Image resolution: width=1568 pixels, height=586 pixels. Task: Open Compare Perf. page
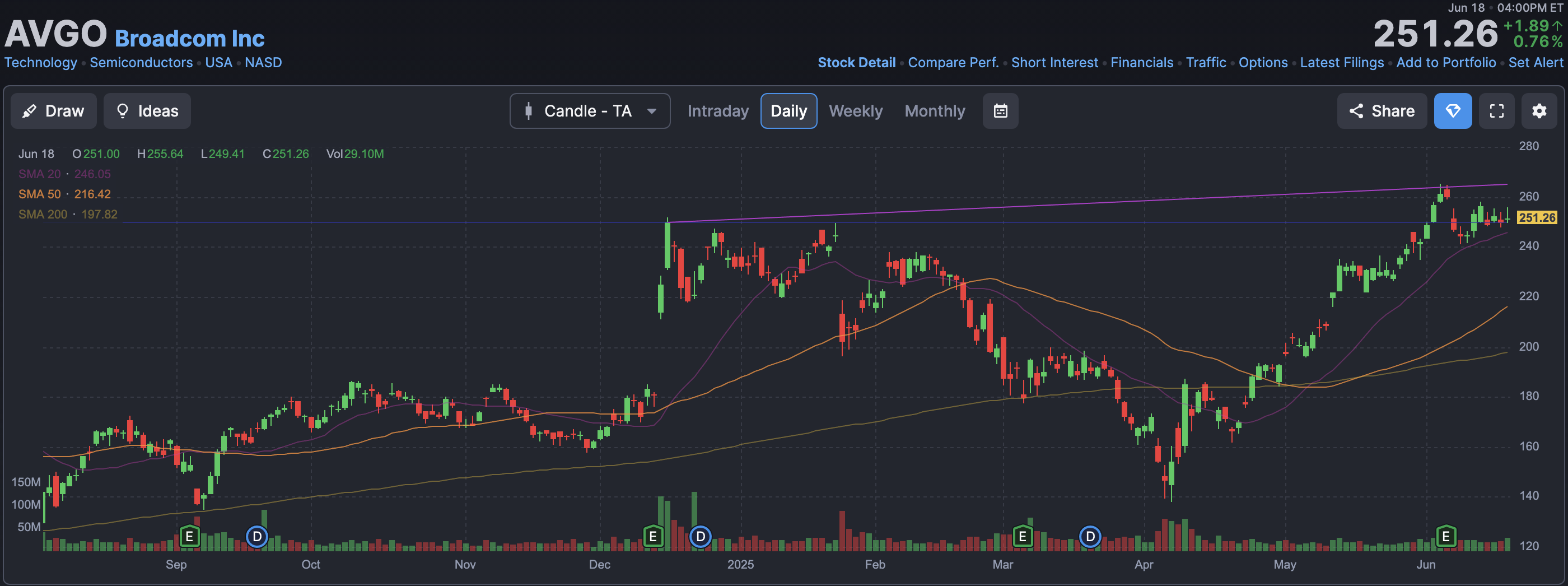953,63
